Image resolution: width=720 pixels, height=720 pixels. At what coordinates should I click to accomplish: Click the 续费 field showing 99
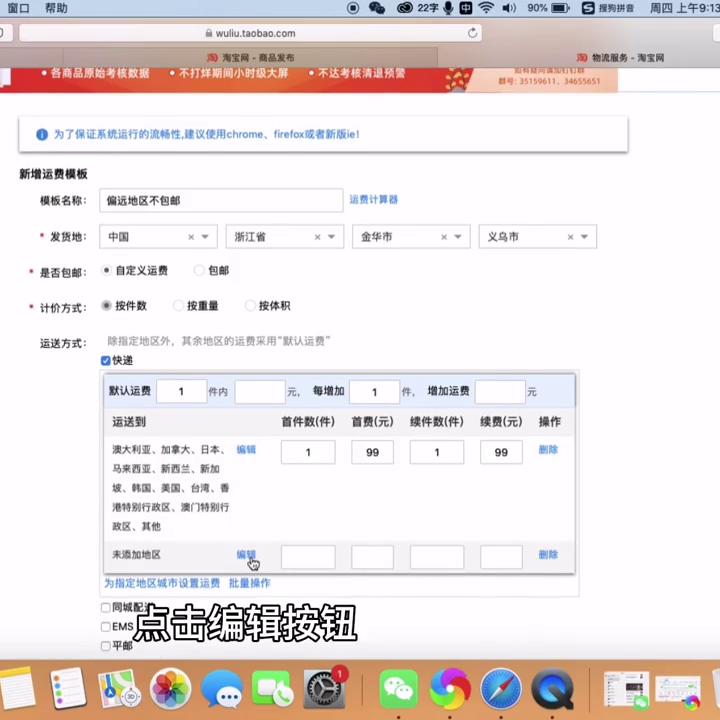coord(501,452)
